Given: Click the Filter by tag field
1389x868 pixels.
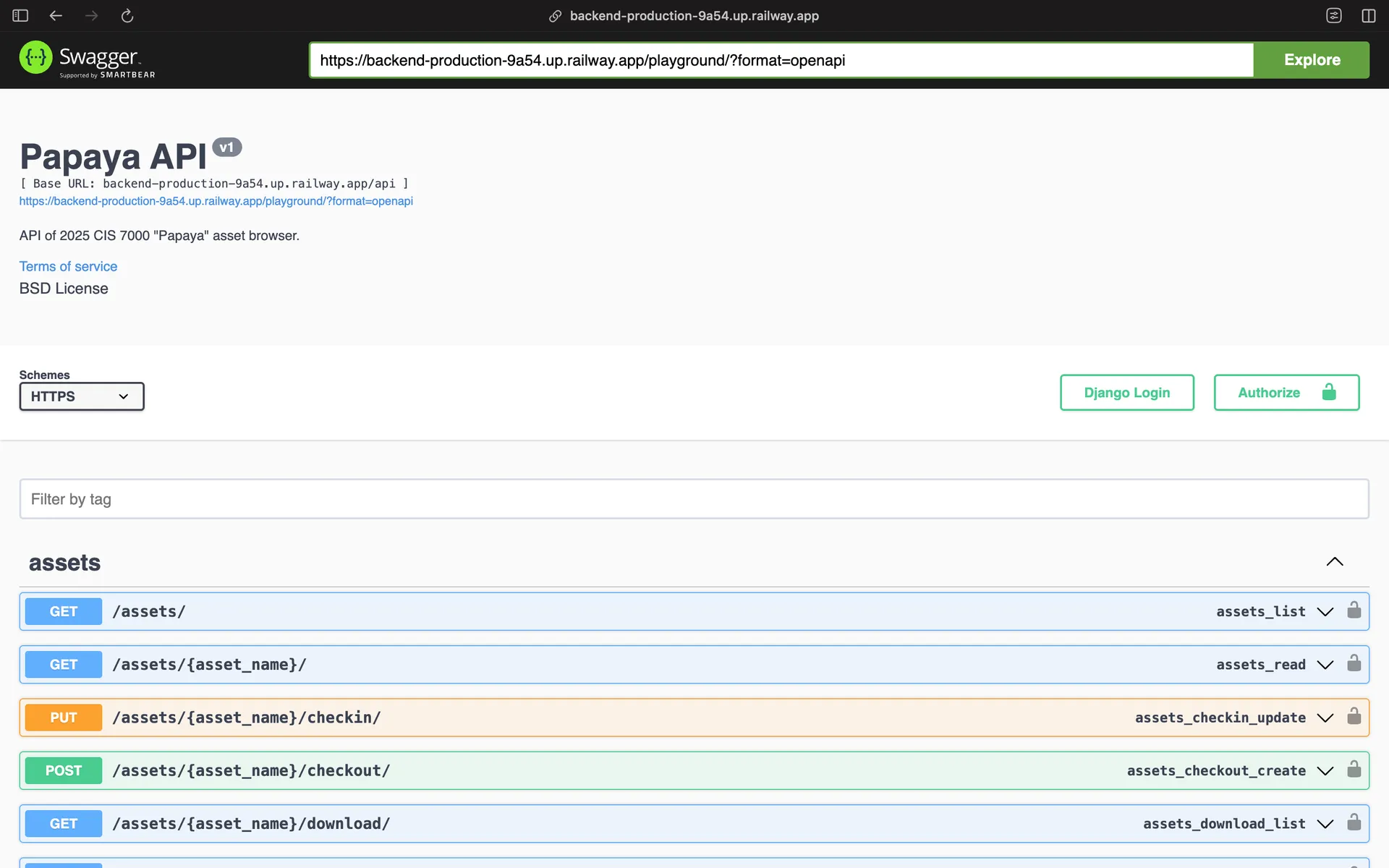Looking at the screenshot, I should [x=693, y=499].
